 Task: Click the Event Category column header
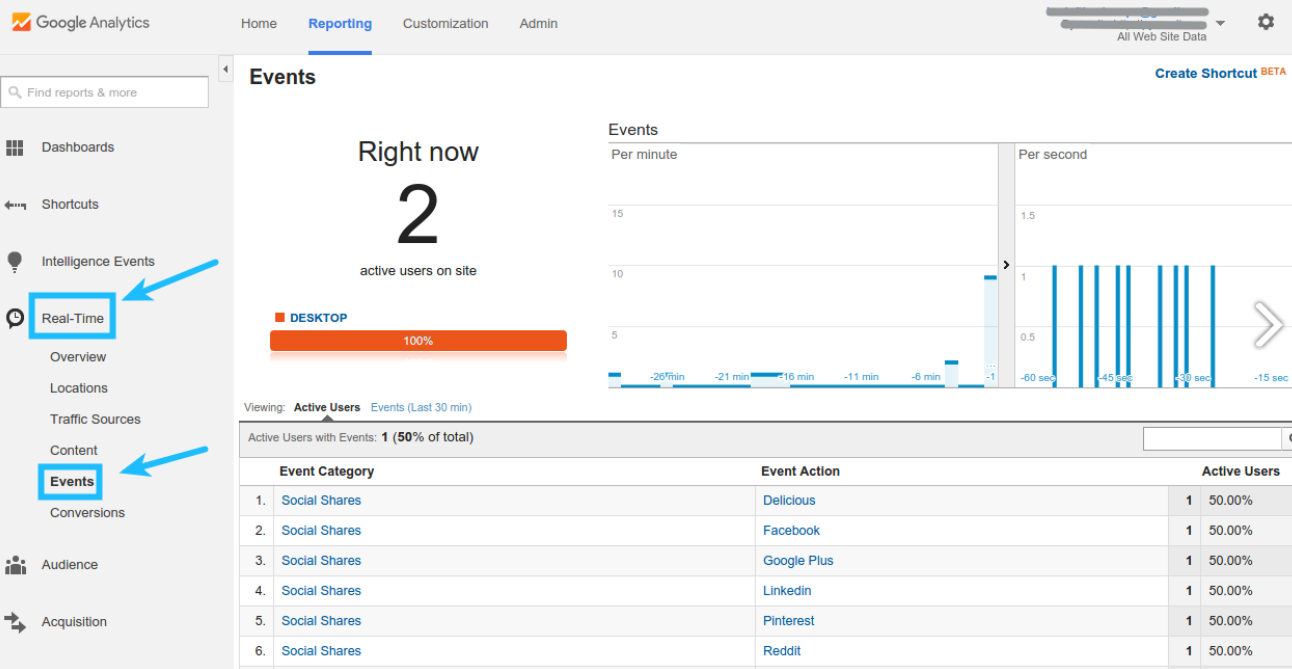(x=327, y=471)
